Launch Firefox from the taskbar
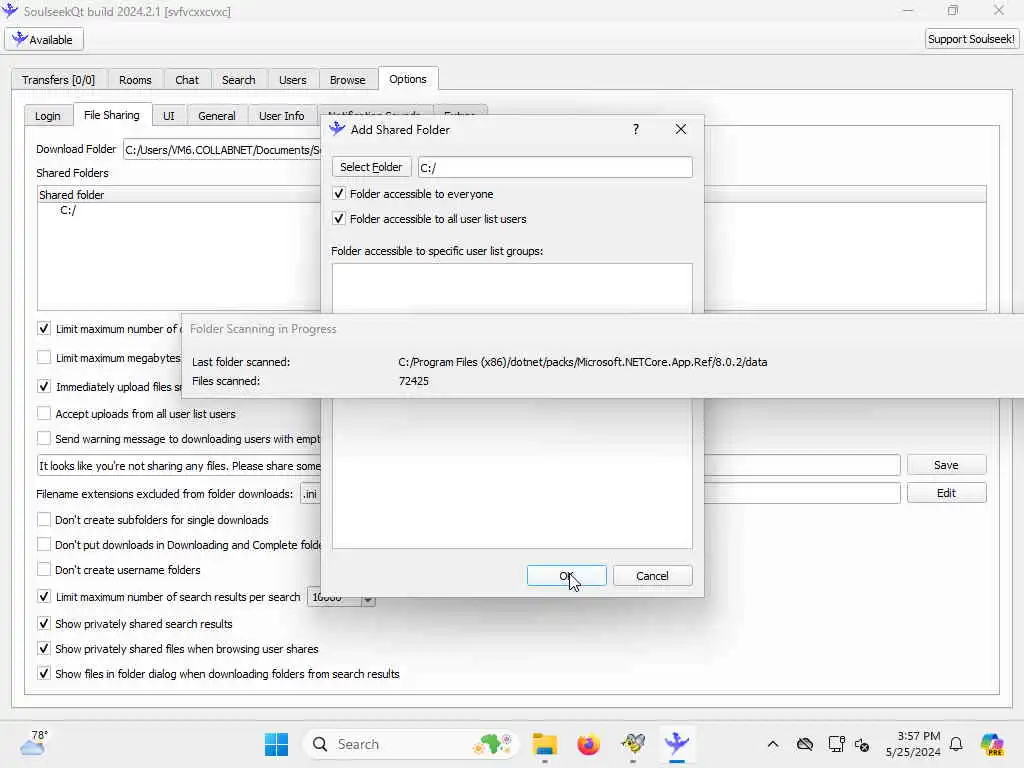The width and height of the screenshot is (1024, 768). pos(588,744)
